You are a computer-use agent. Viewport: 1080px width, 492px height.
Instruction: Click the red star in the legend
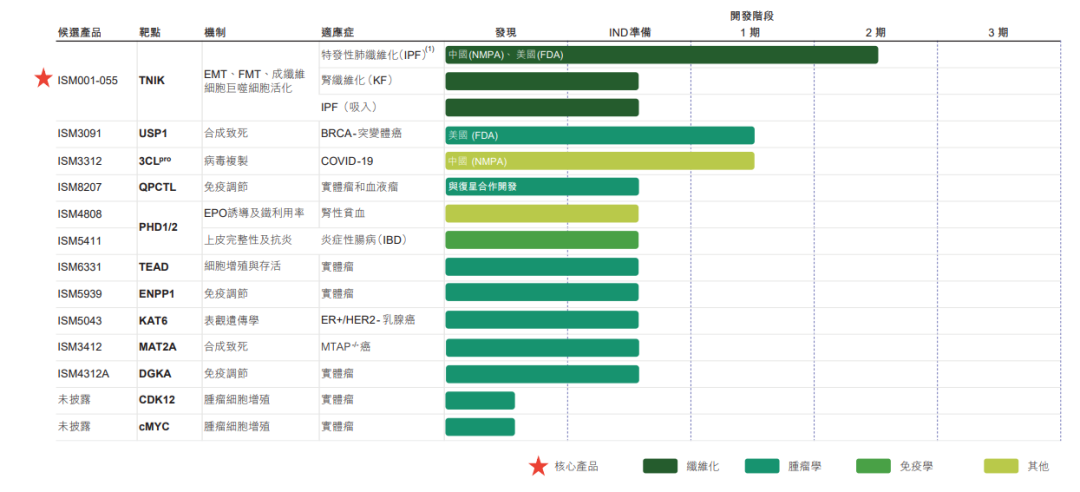click(539, 466)
